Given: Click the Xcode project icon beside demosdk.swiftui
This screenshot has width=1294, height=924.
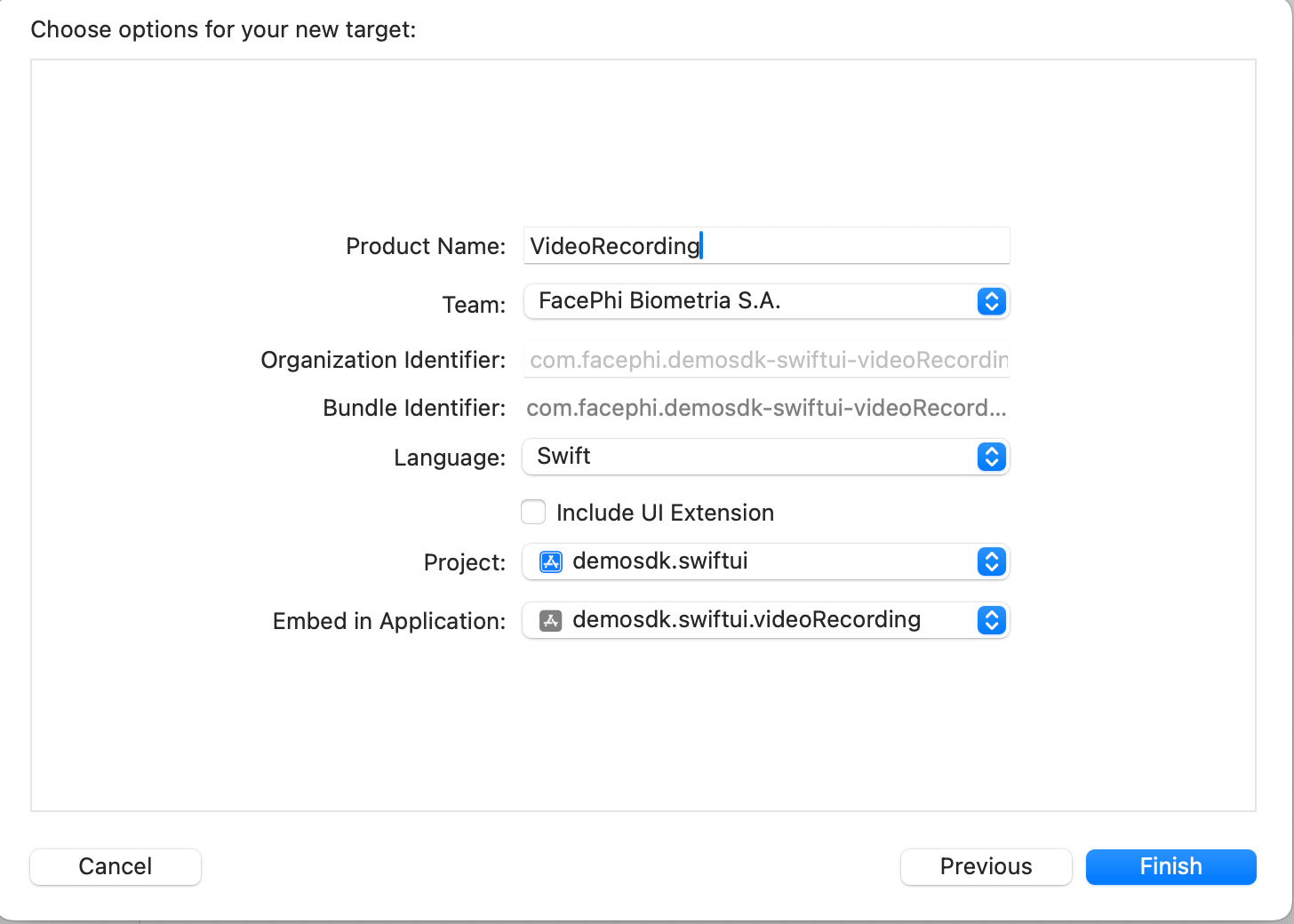Looking at the screenshot, I should coord(551,562).
